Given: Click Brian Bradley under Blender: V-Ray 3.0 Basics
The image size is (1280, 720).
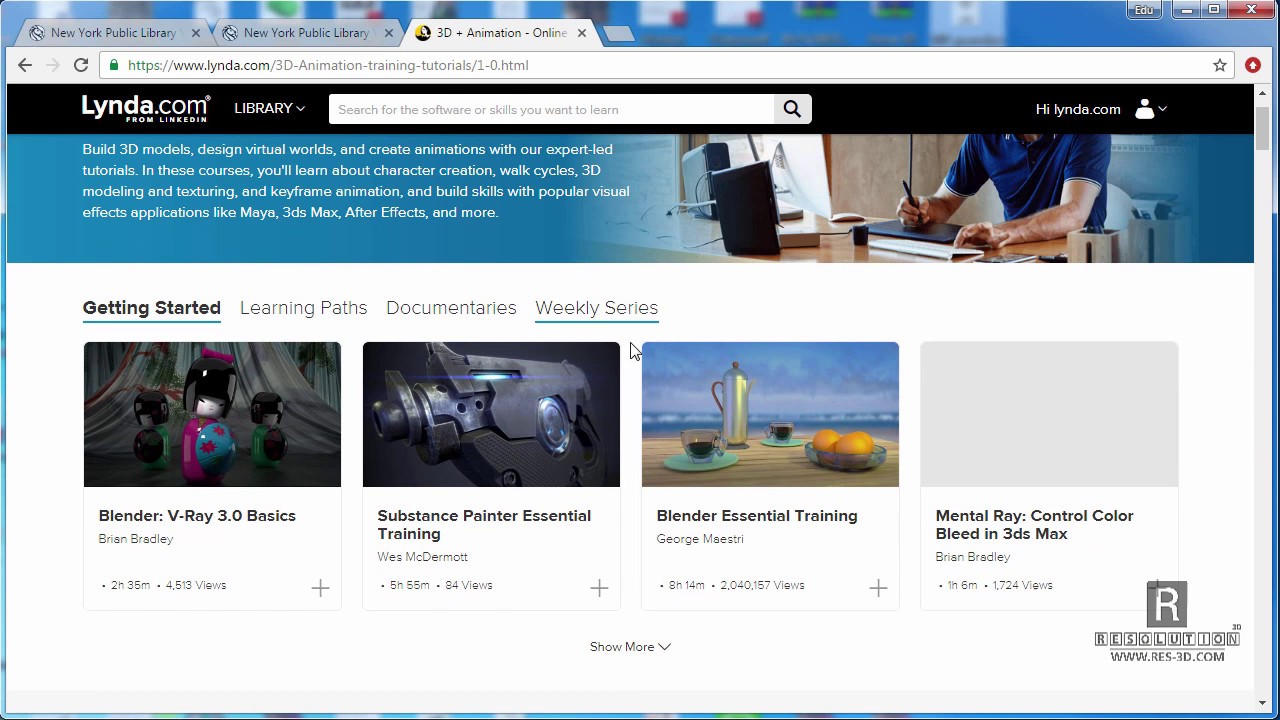Looking at the screenshot, I should (x=136, y=539).
